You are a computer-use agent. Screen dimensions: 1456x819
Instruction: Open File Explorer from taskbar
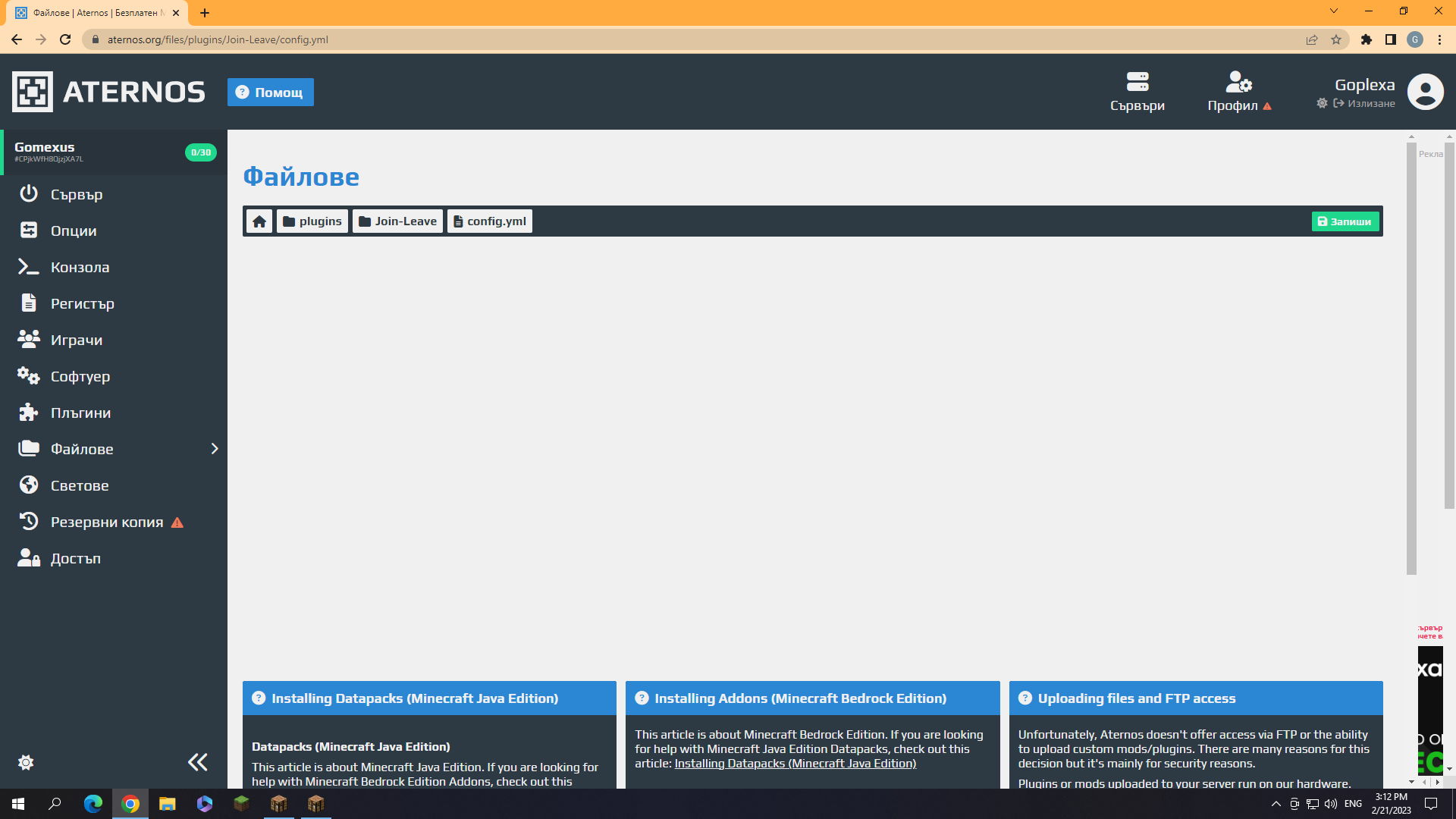coord(168,804)
